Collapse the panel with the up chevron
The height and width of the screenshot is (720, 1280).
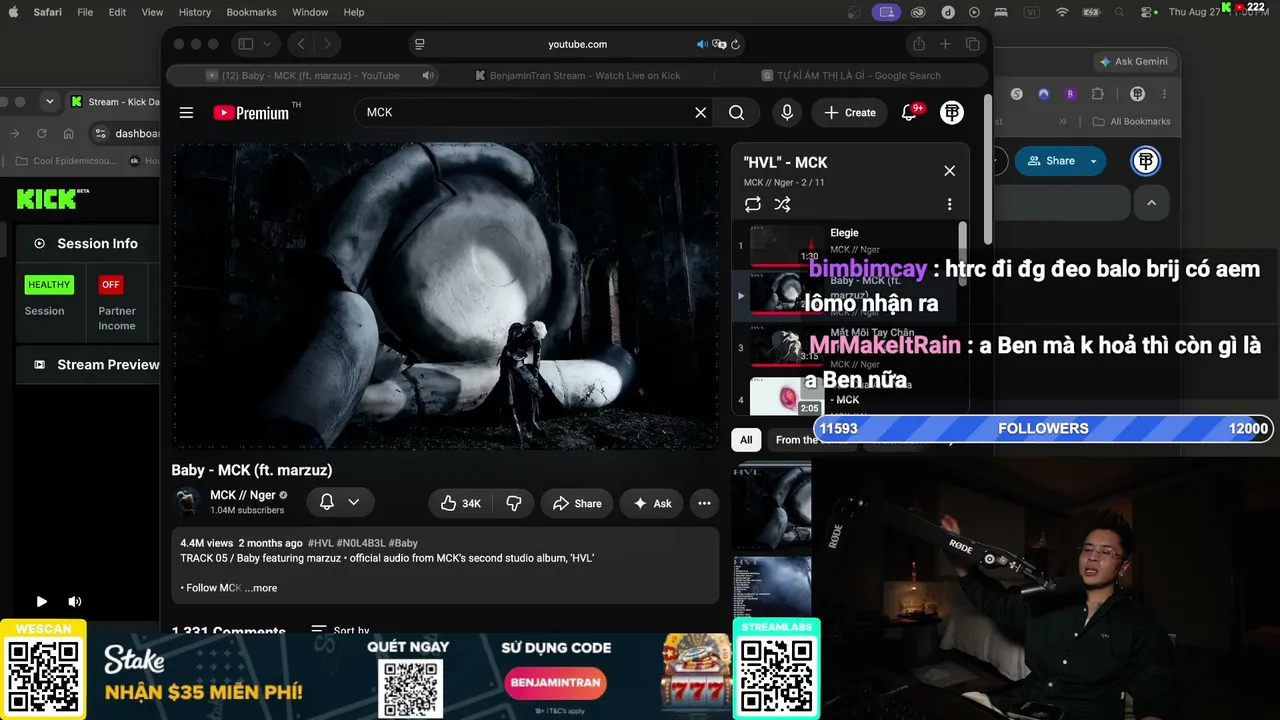(1151, 202)
